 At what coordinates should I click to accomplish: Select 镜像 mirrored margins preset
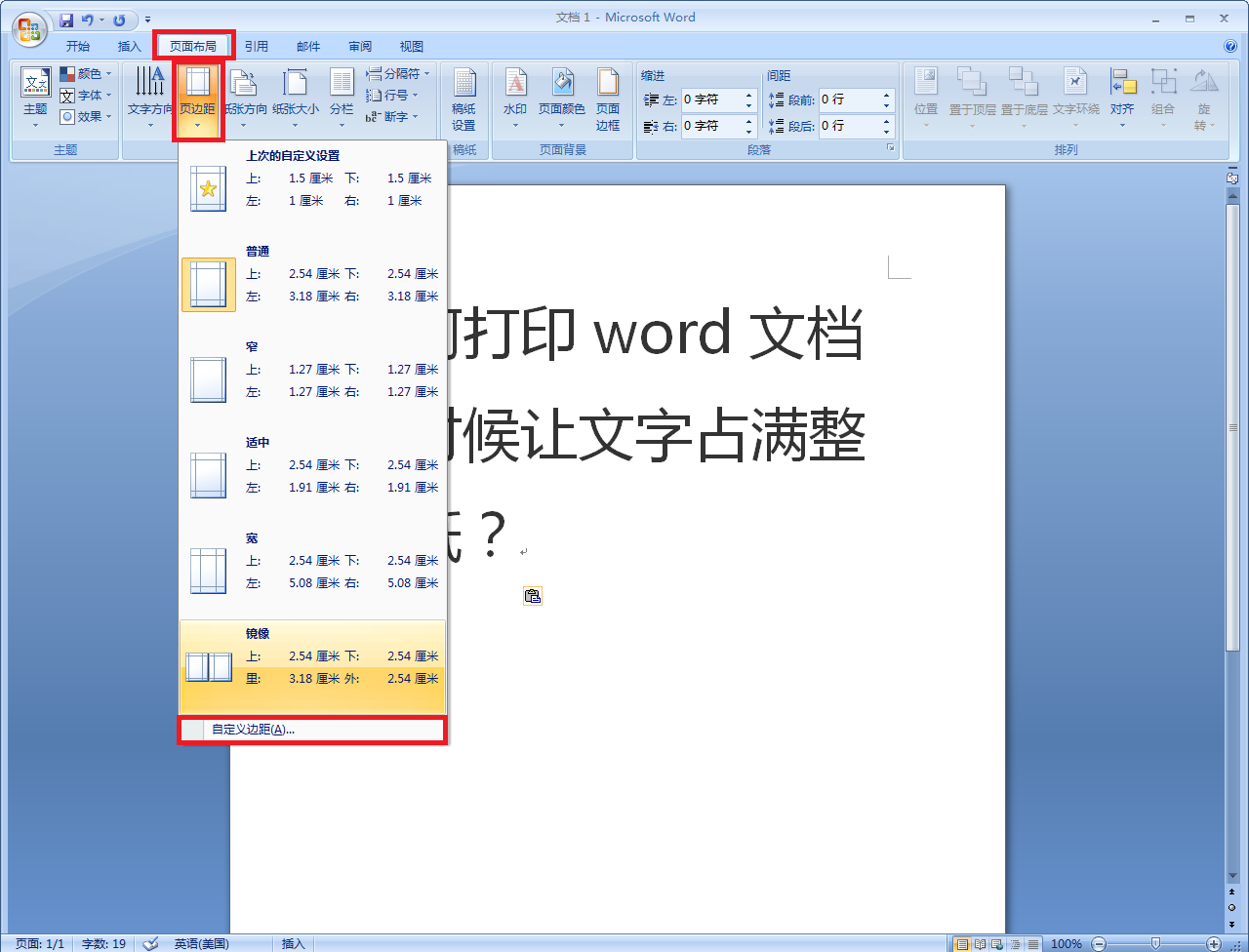312,666
